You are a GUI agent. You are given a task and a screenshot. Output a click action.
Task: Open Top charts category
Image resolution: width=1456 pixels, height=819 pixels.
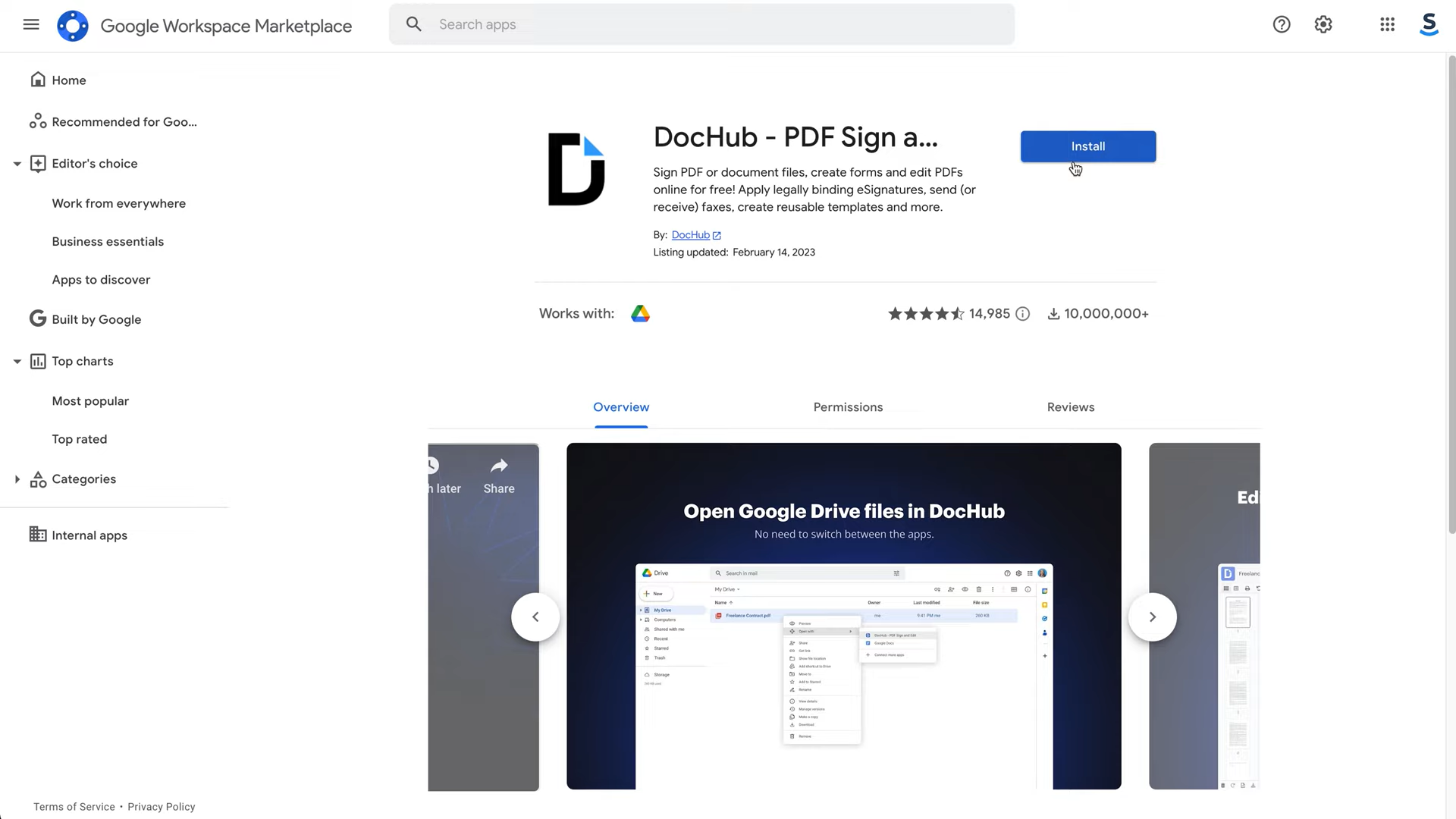pos(83,362)
